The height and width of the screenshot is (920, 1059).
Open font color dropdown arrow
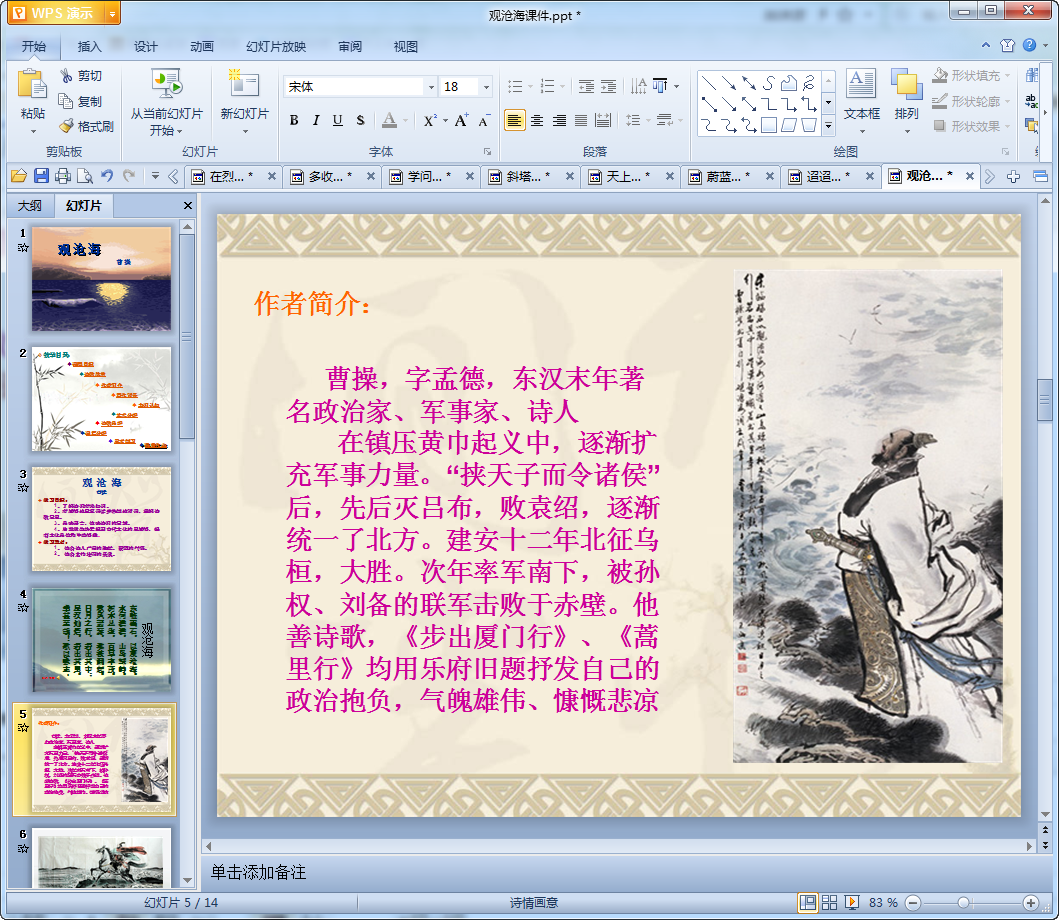point(405,121)
